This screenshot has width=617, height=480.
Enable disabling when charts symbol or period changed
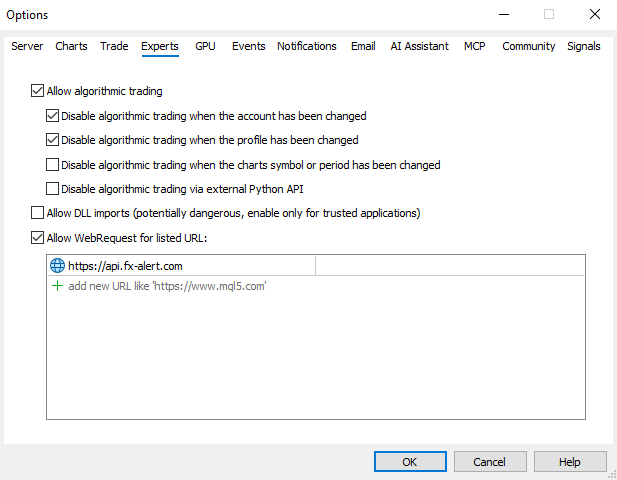pyautogui.click(x=52, y=164)
